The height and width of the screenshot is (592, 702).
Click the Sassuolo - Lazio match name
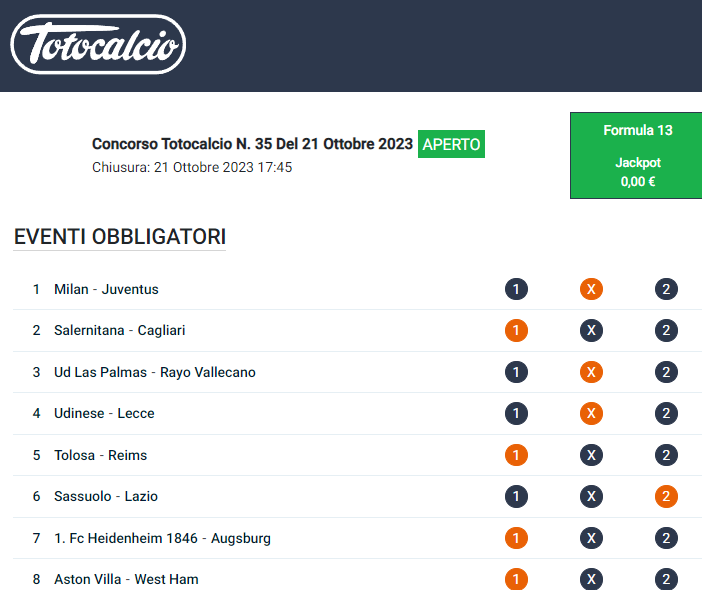pos(106,497)
